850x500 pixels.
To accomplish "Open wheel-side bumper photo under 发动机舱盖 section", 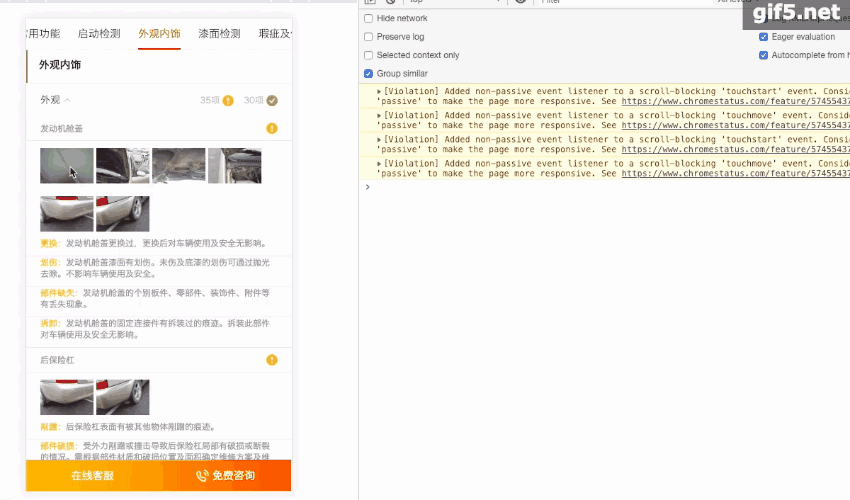I will tap(123, 214).
